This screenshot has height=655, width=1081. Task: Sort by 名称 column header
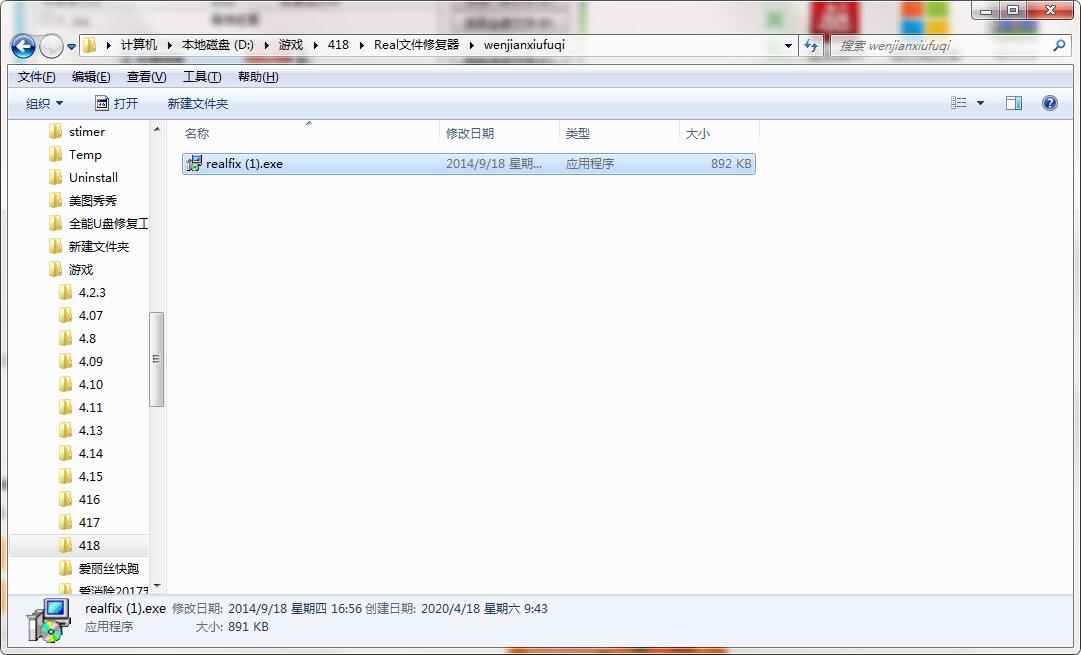197,133
